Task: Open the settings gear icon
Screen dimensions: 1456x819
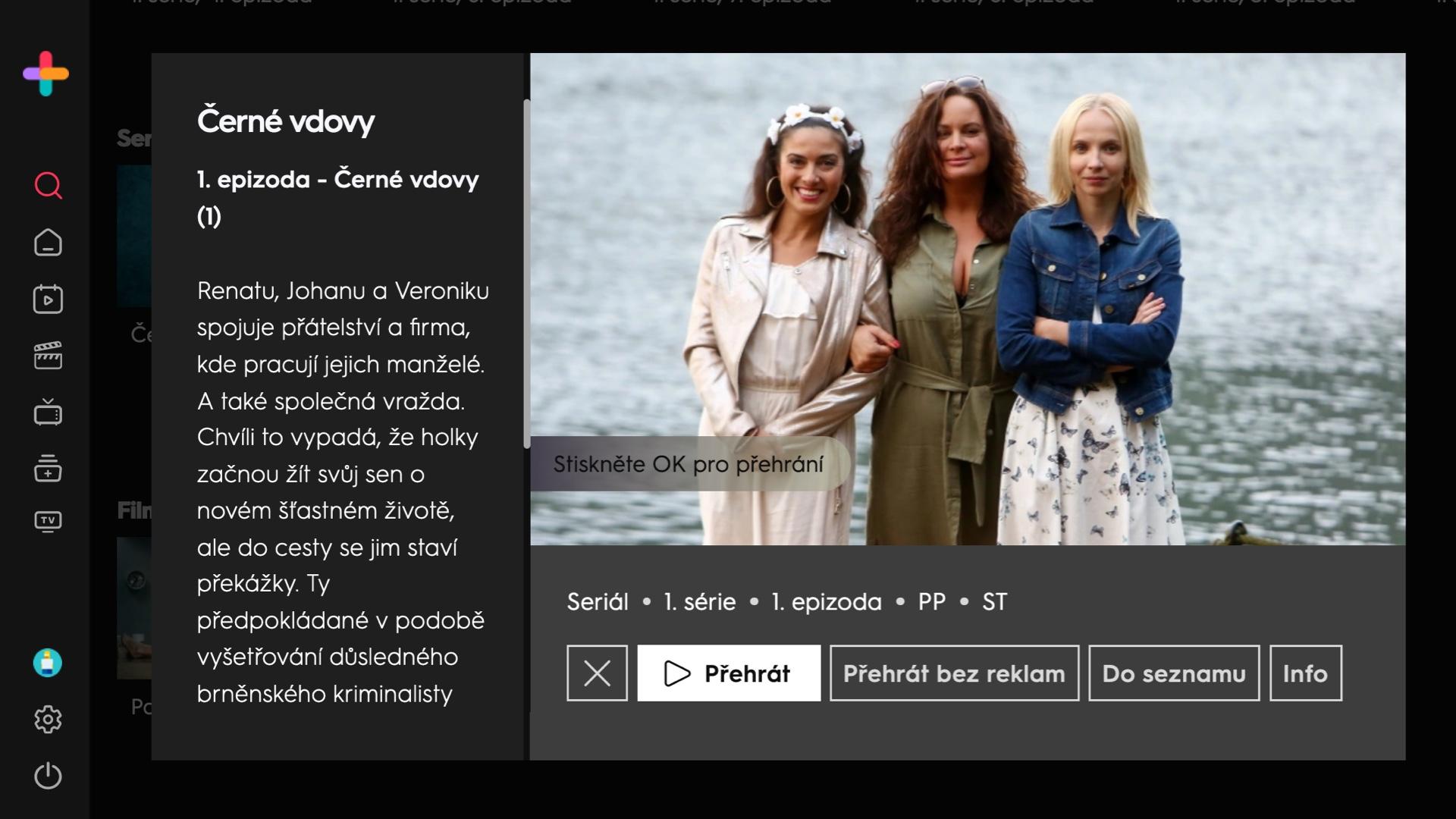Action: 48,719
